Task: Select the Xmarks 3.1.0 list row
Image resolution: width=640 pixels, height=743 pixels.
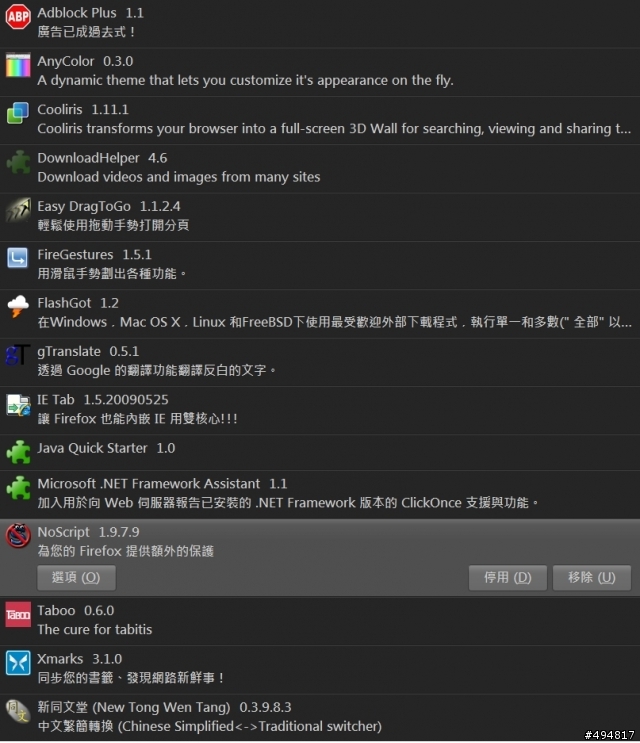Action: pos(320,669)
